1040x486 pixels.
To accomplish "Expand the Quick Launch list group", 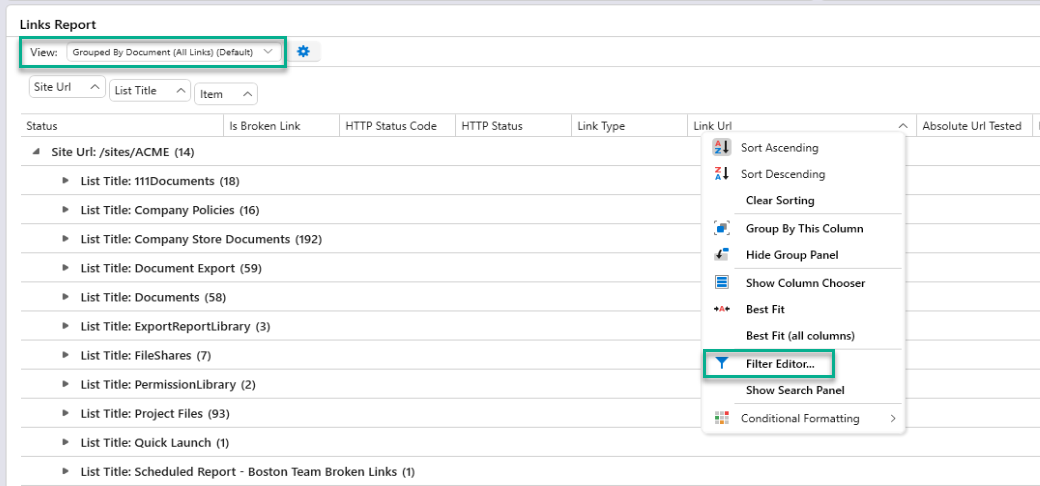I will coord(66,442).
